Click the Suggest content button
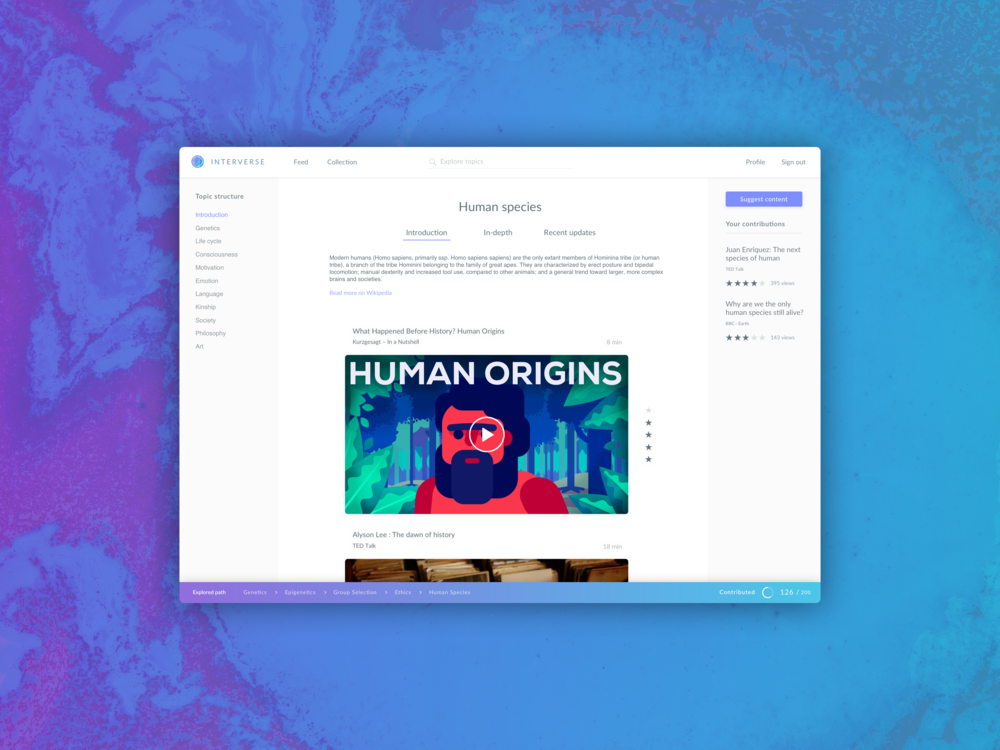This screenshot has height=750, width=1000. [763, 199]
